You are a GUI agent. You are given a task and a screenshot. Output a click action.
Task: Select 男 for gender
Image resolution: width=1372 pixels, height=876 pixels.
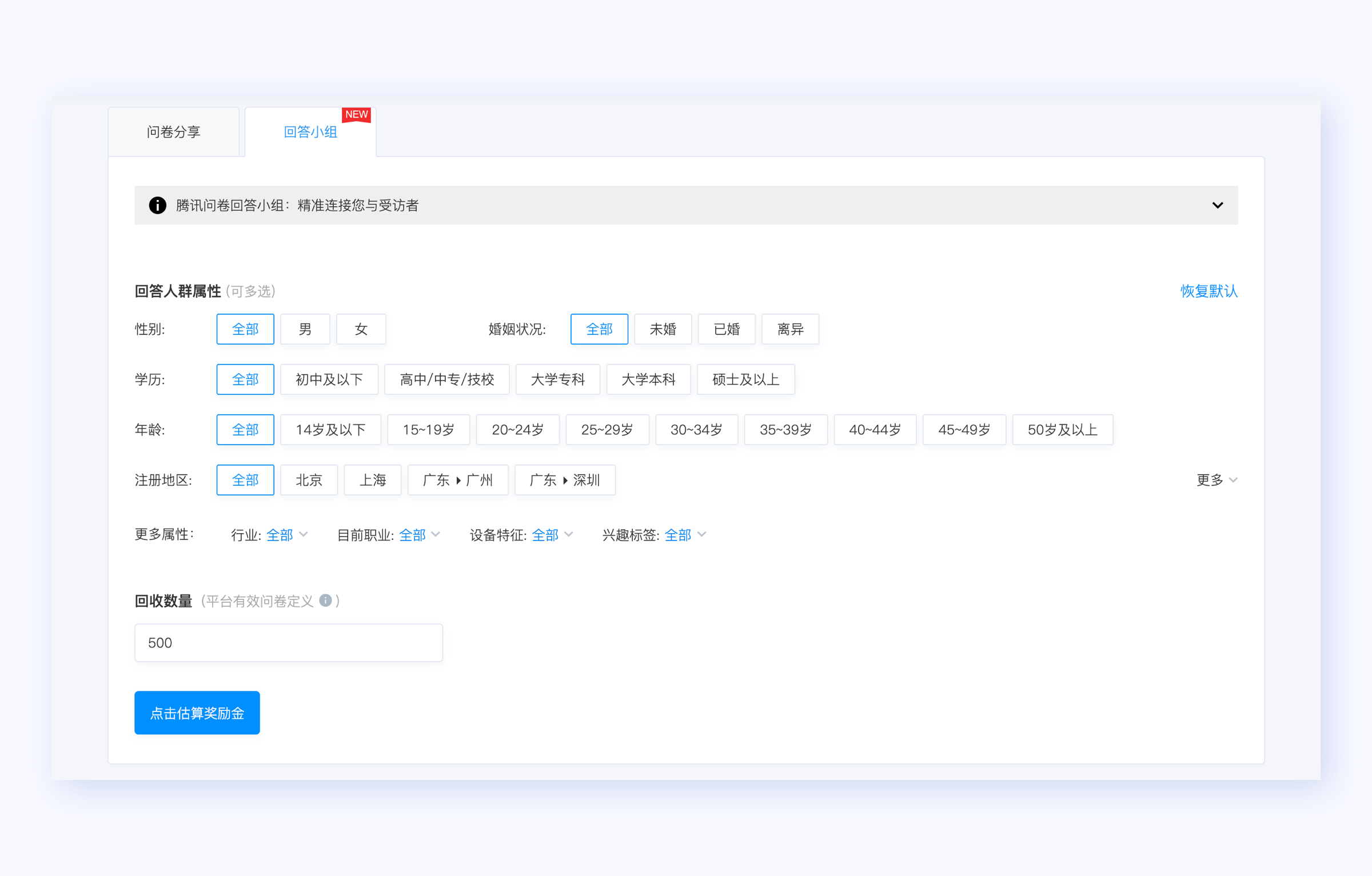(x=305, y=329)
